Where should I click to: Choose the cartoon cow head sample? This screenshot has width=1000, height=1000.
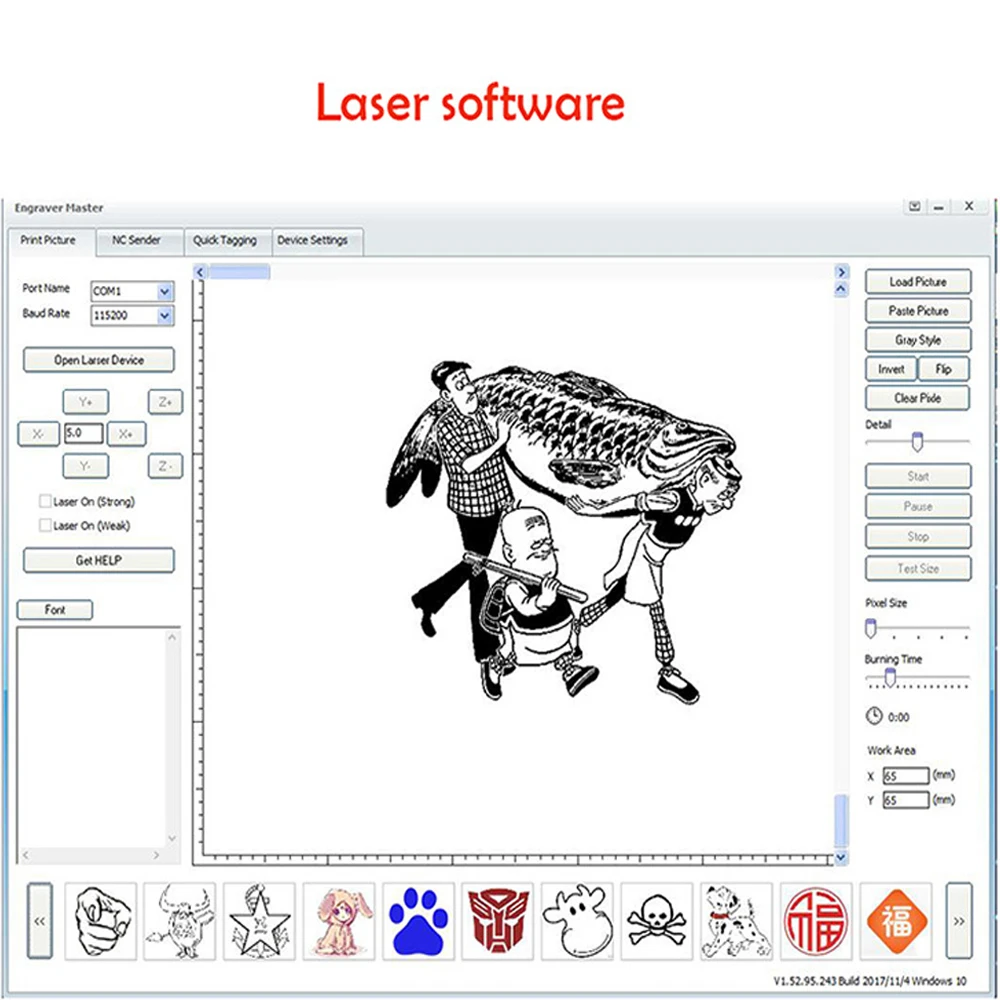(577, 921)
